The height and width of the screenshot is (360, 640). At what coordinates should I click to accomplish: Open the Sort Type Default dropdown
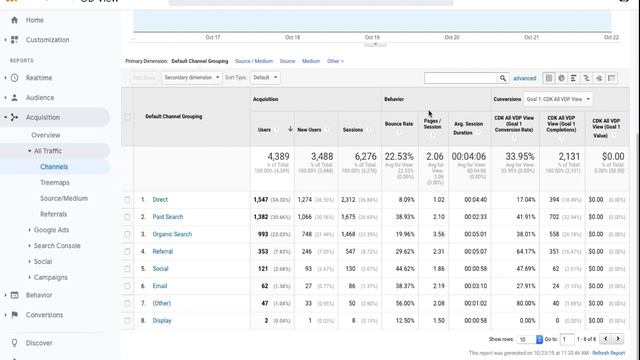click(x=265, y=78)
